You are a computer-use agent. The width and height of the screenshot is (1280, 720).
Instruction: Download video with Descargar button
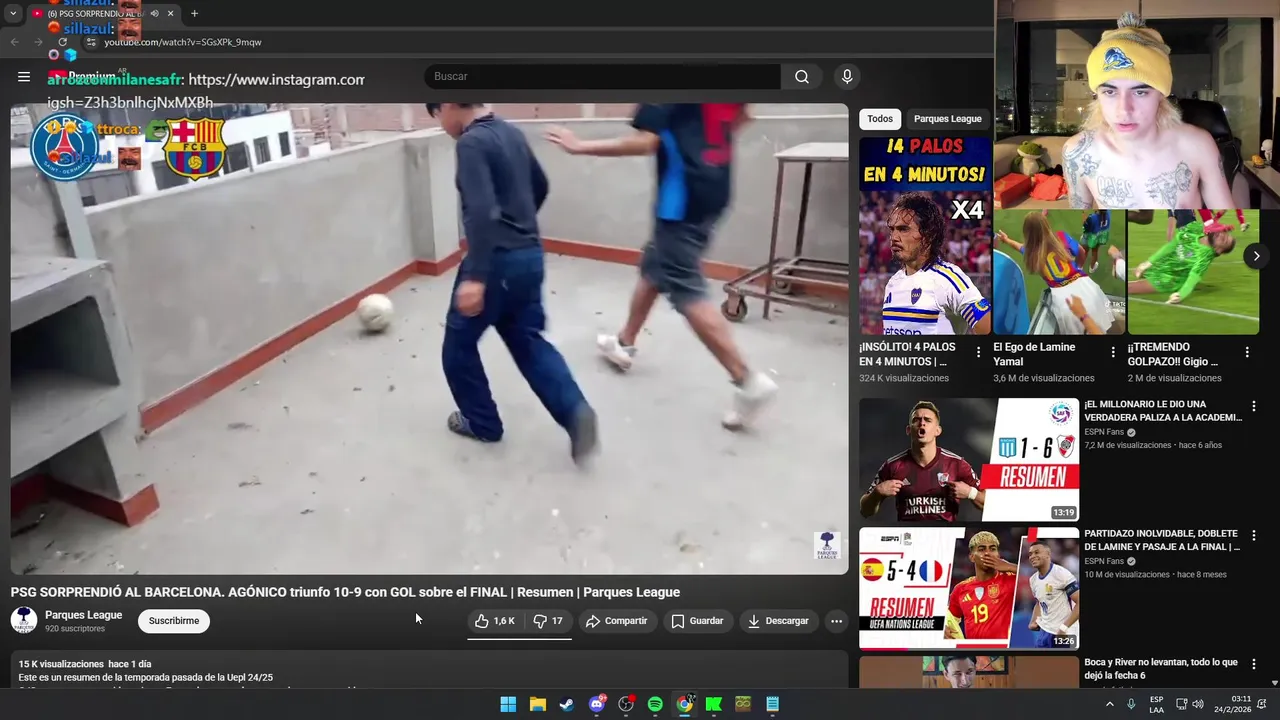[x=778, y=621]
